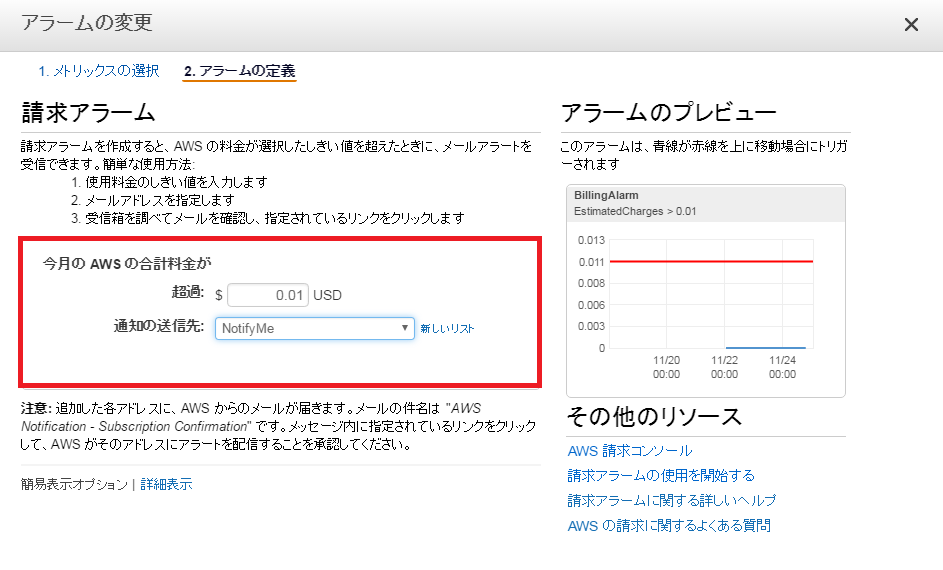Open the 通知の送信先 NotifyMe dropdown
943x570 pixels.
tap(315, 328)
